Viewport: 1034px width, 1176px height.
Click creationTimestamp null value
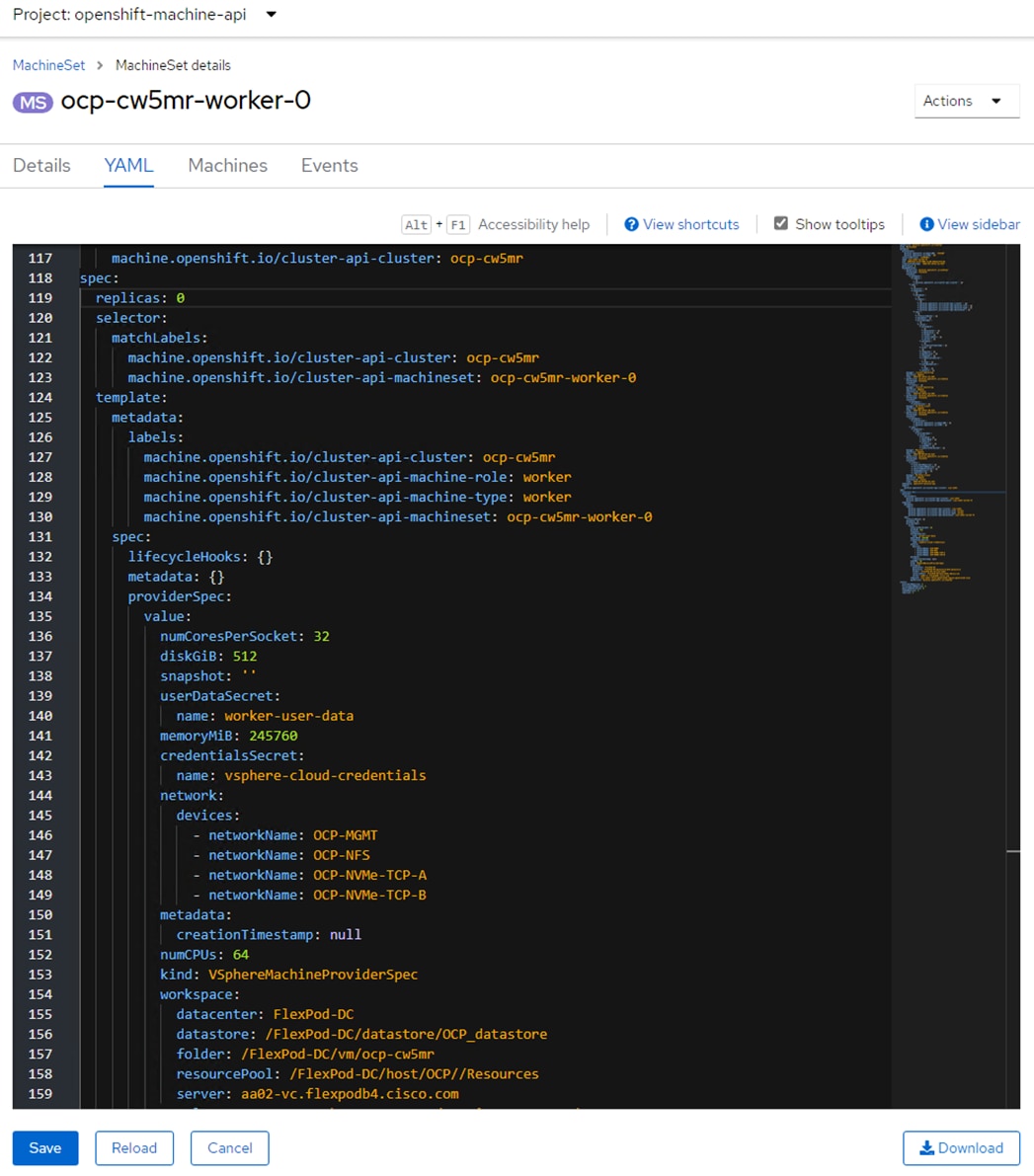tap(346, 934)
